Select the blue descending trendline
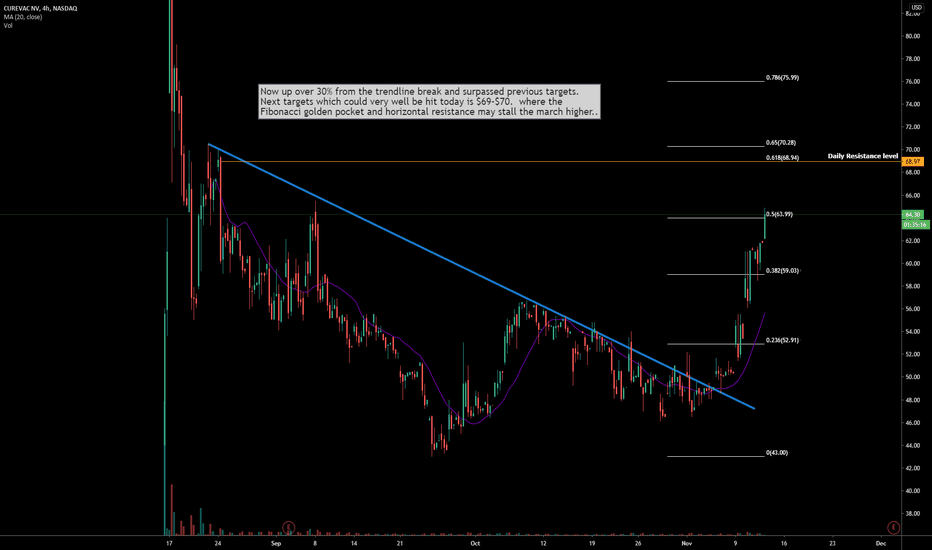 pyautogui.click(x=481, y=276)
